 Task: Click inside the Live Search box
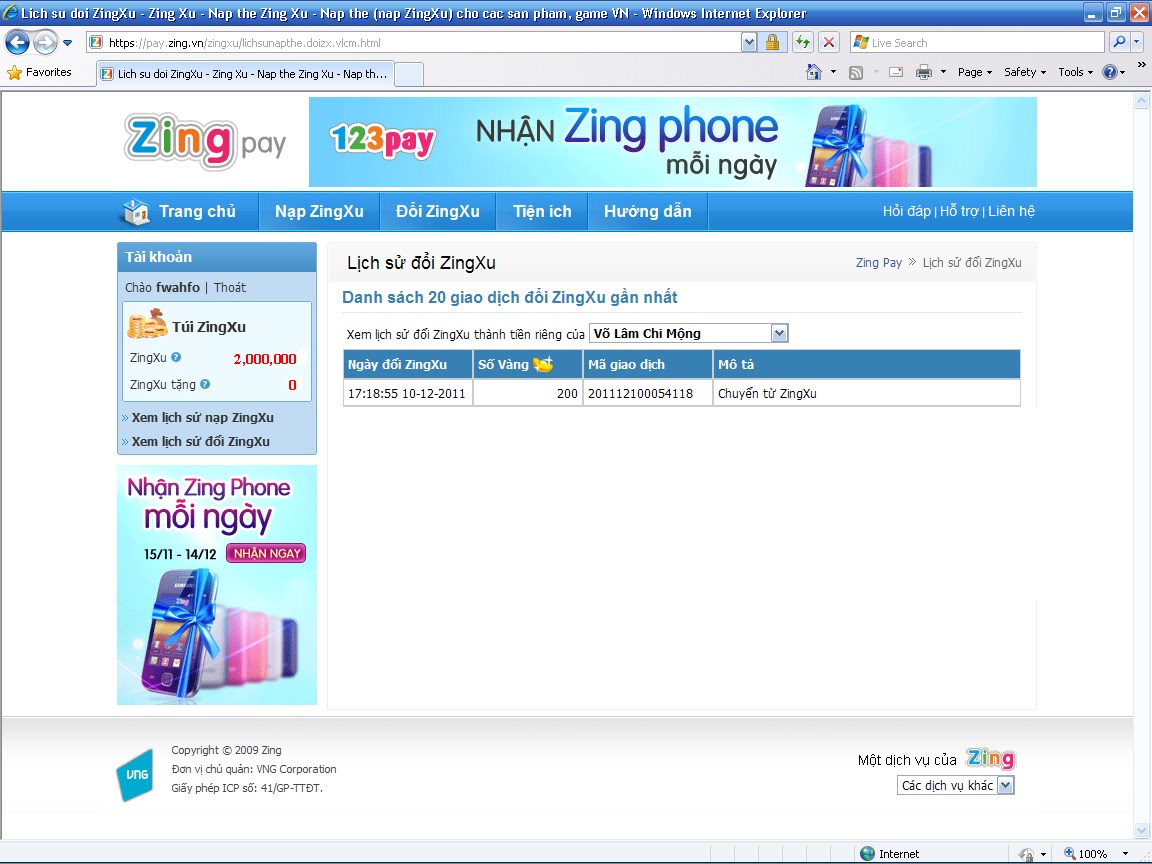[x=977, y=43]
